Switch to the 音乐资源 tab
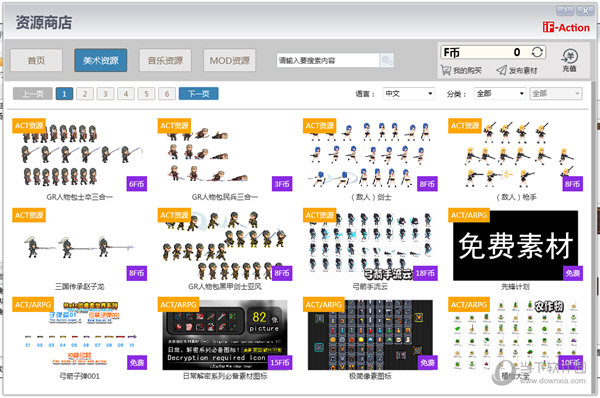 point(165,60)
